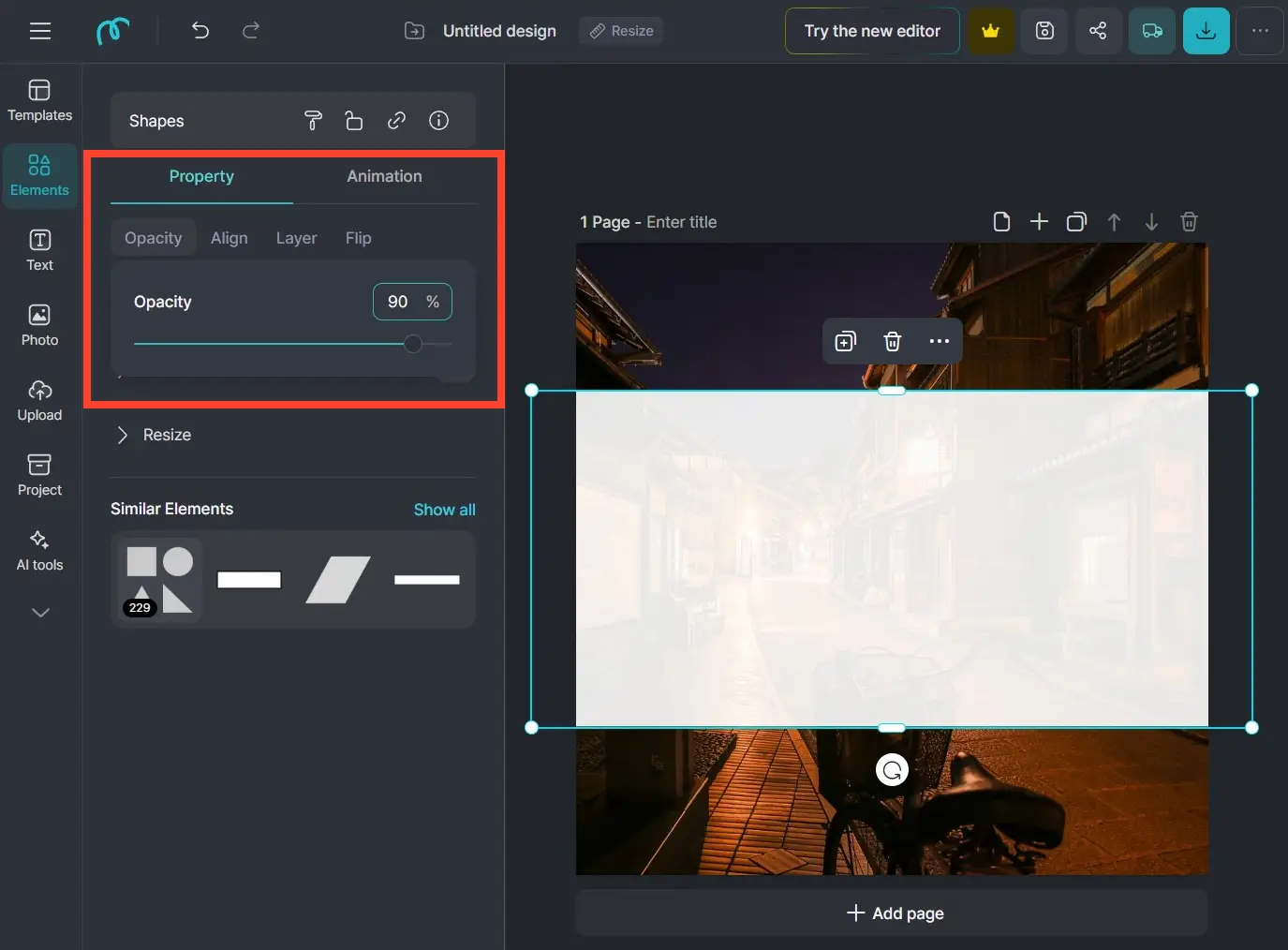The width and height of the screenshot is (1288, 950).
Task: Click the crown premium icon
Action: coord(990,31)
